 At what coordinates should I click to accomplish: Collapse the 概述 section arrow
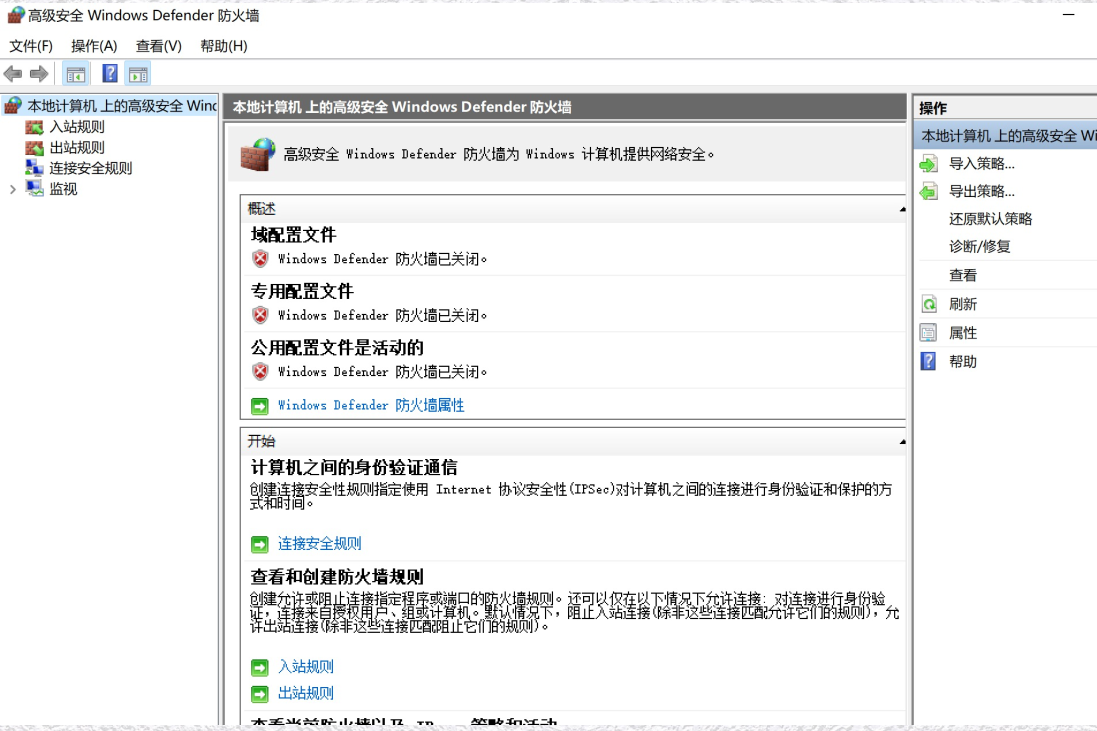point(902,209)
